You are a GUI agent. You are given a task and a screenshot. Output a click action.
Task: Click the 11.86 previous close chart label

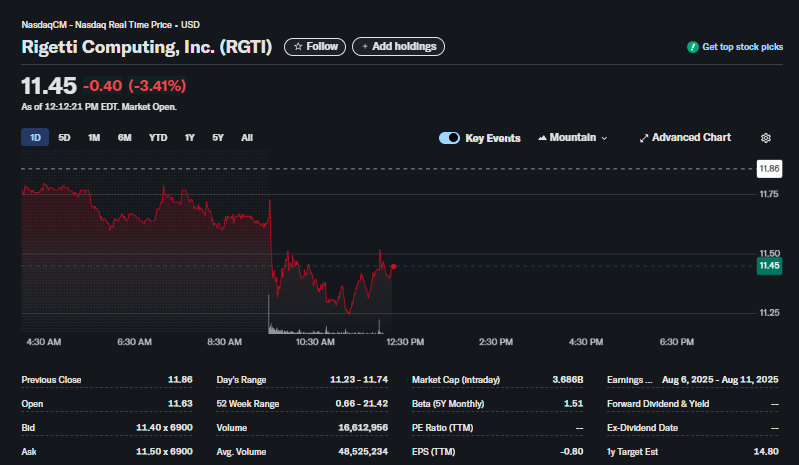(769, 169)
